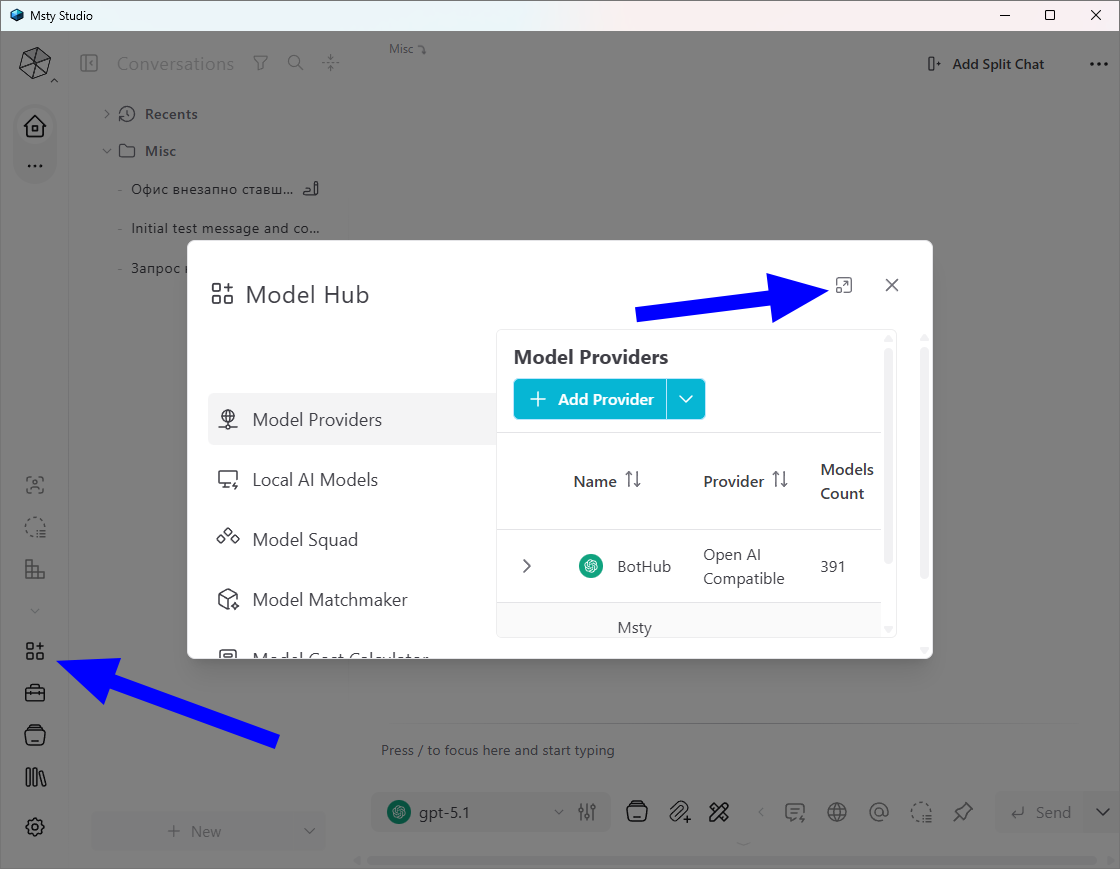Screen dimensions: 1120x869
Task: Click the New conversation button
Action: (x=194, y=831)
